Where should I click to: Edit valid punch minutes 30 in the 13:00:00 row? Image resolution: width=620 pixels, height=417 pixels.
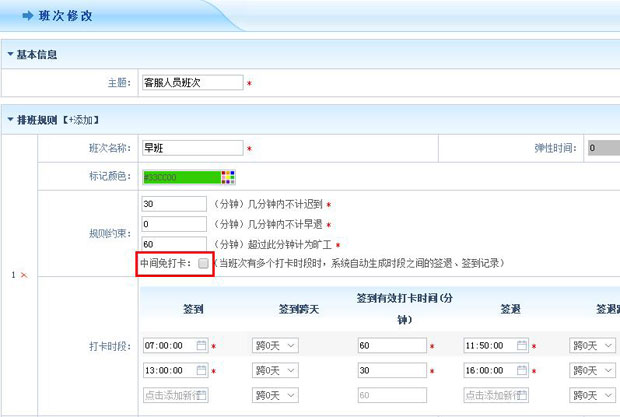(392, 370)
